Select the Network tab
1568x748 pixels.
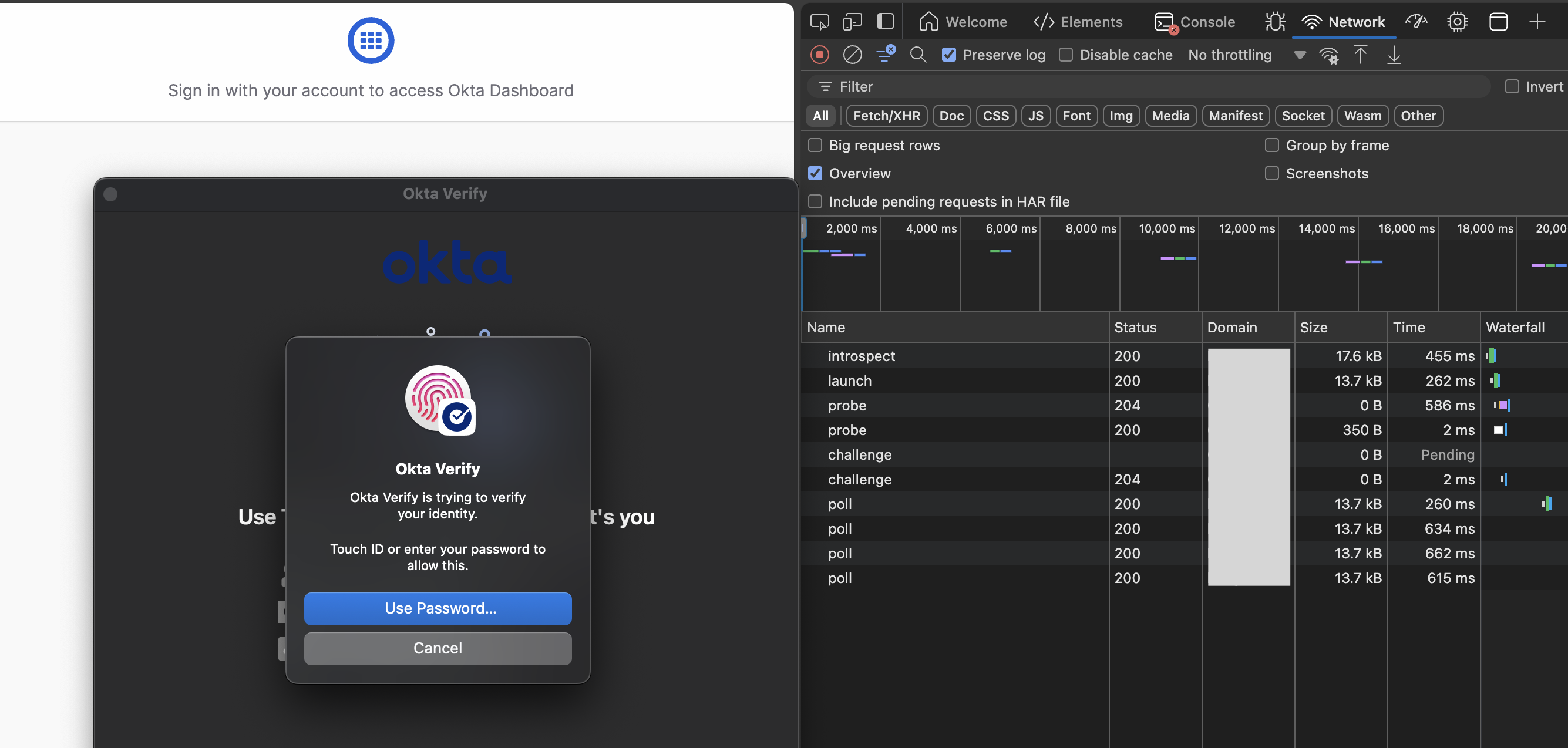coord(1344,22)
